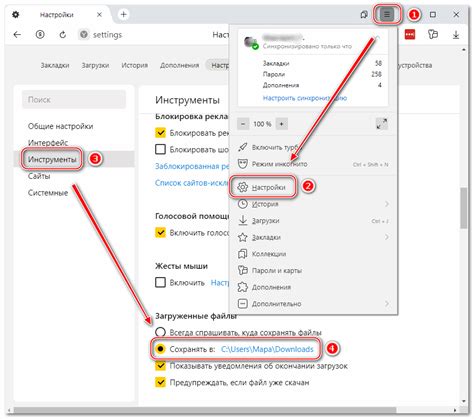Select Системные in settings sidebar

tap(48, 193)
